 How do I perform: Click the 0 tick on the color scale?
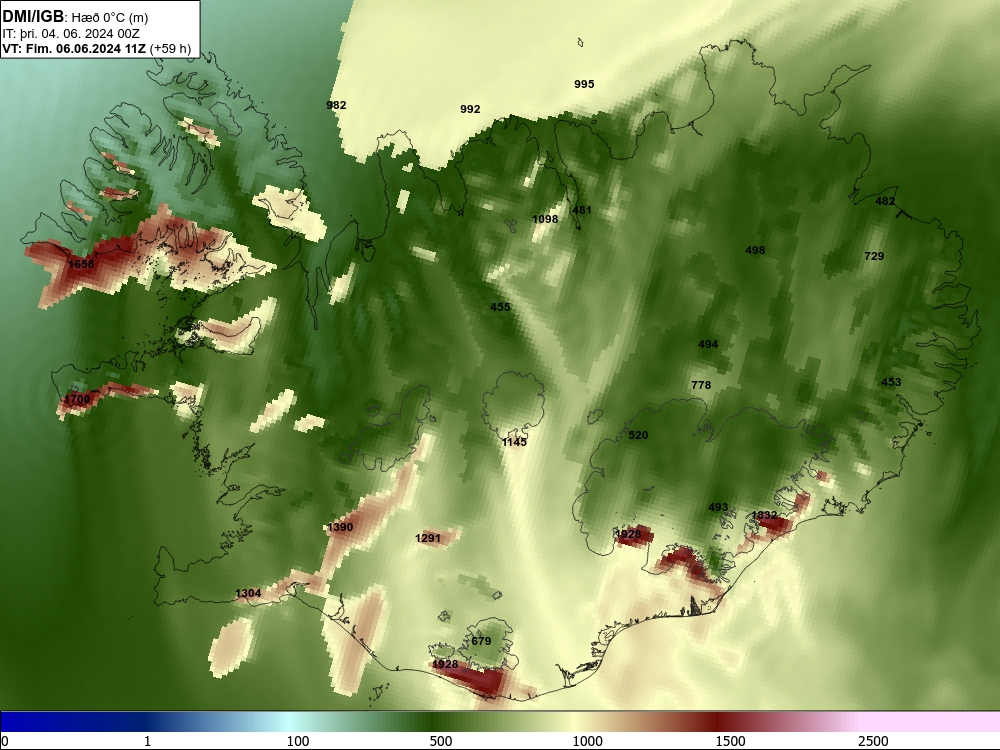tap(6, 741)
